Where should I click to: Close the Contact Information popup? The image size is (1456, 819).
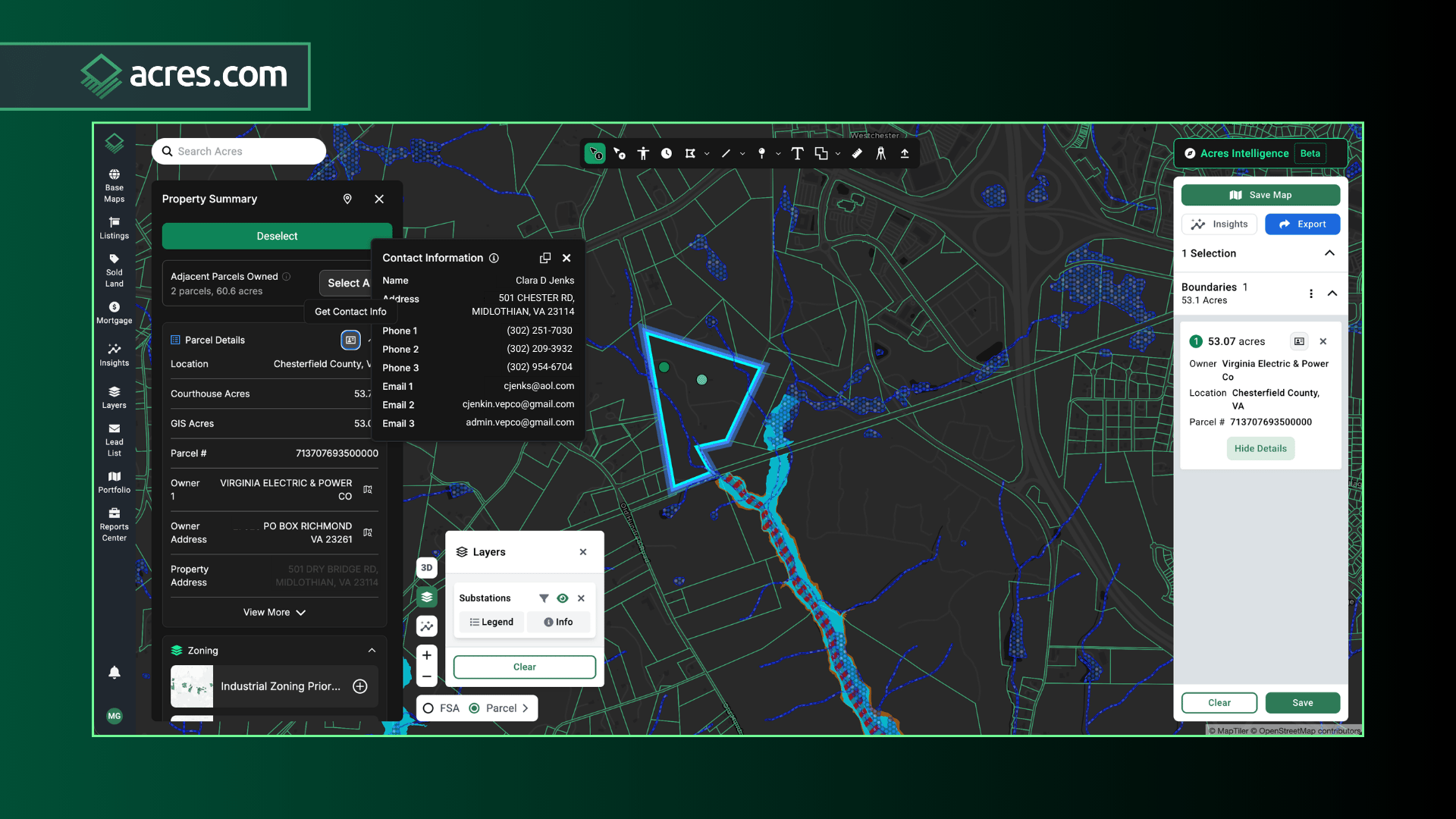coord(566,258)
